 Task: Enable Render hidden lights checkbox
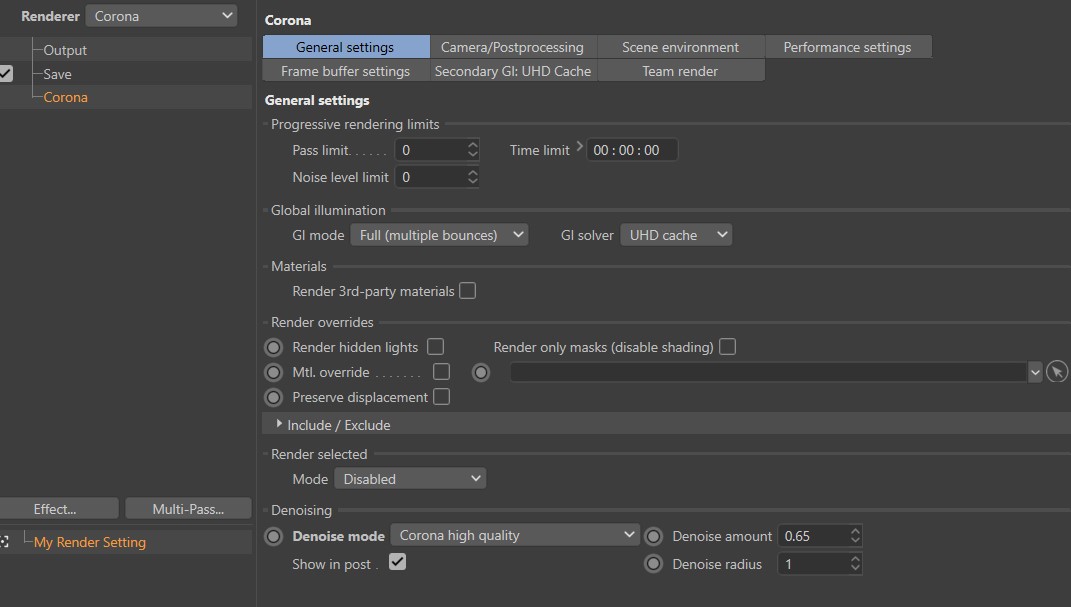pyautogui.click(x=435, y=347)
